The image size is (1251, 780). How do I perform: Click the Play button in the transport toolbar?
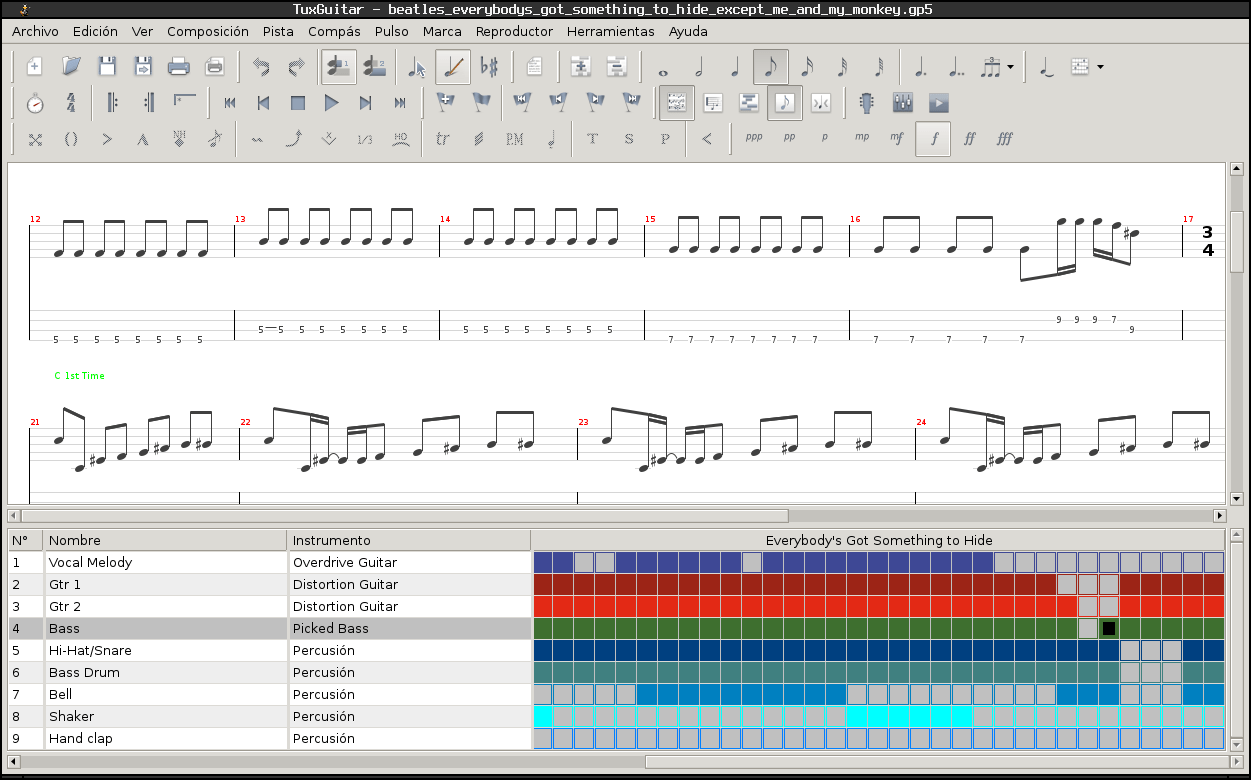click(x=332, y=103)
